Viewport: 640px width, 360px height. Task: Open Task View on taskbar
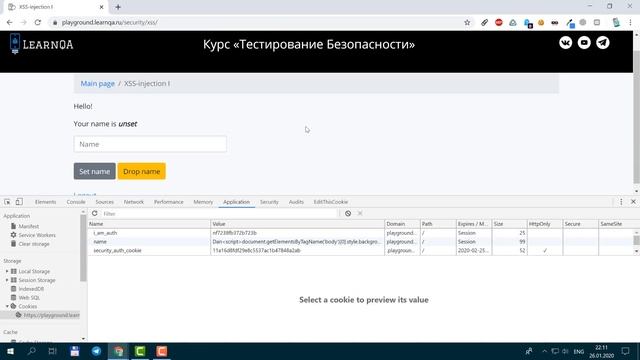pyautogui.click(x=52, y=351)
